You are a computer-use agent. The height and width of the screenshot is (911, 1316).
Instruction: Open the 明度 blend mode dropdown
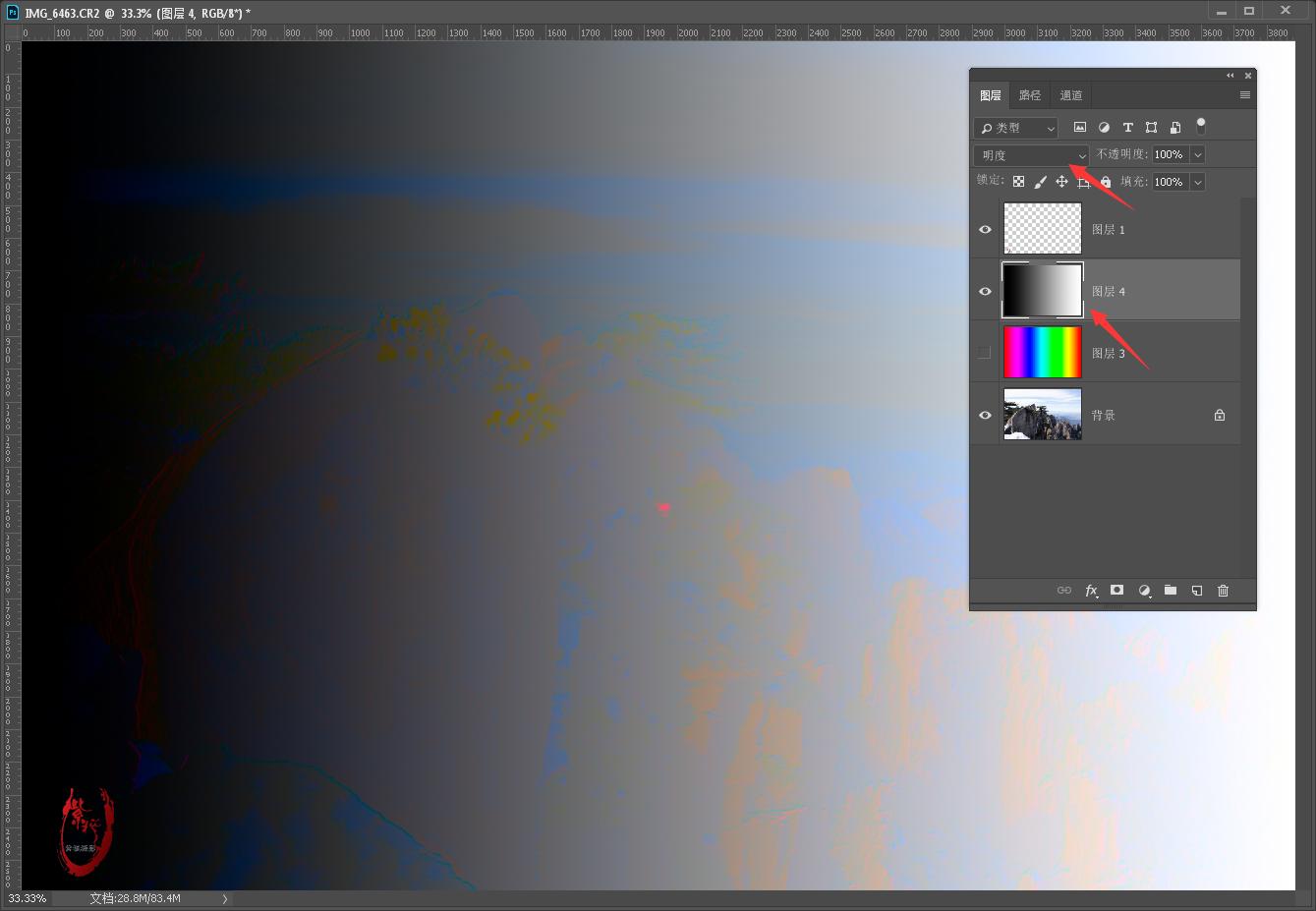pyautogui.click(x=1031, y=155)
